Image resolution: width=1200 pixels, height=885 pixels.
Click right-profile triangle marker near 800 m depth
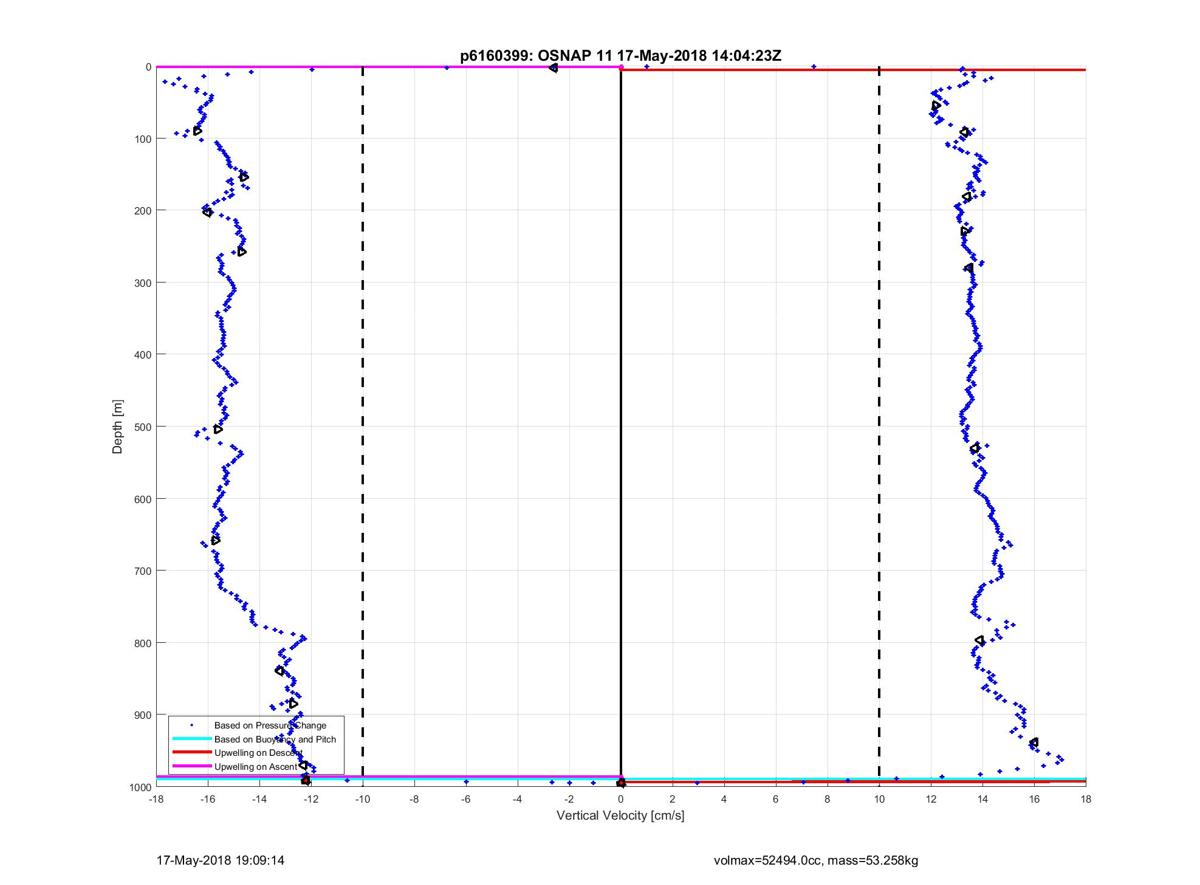click(980, 640)
